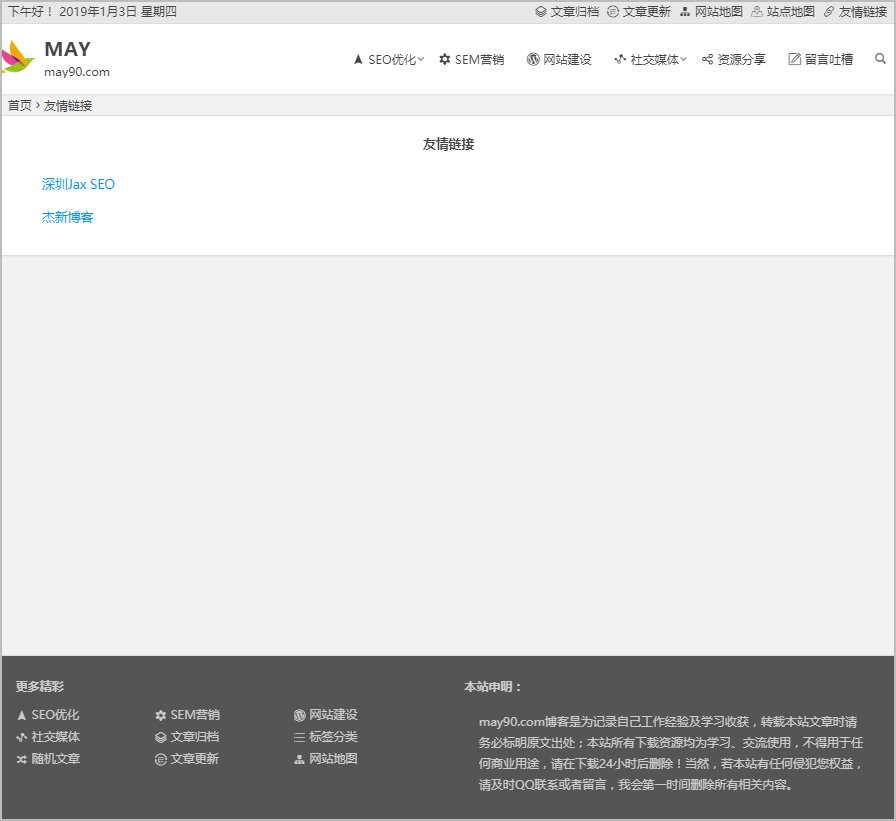Go to 留言吐槽 page
This screenshot has width=896, height=821.
820,59
